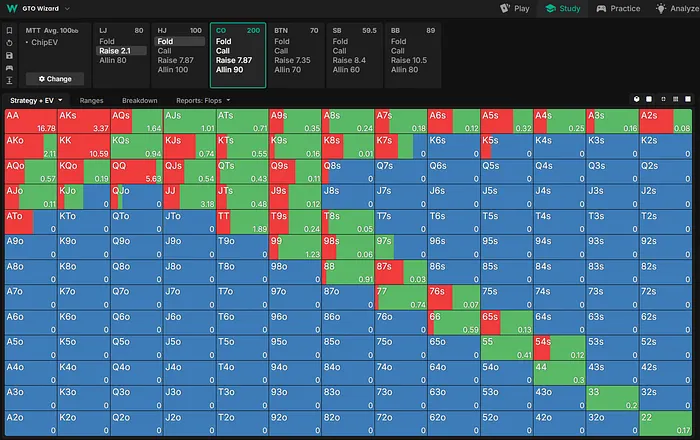Image resolution: width=700 pixels, height=440 pixels.
Task: Click the bookmark icon in left sidebar
Action: tap(9, 30)
